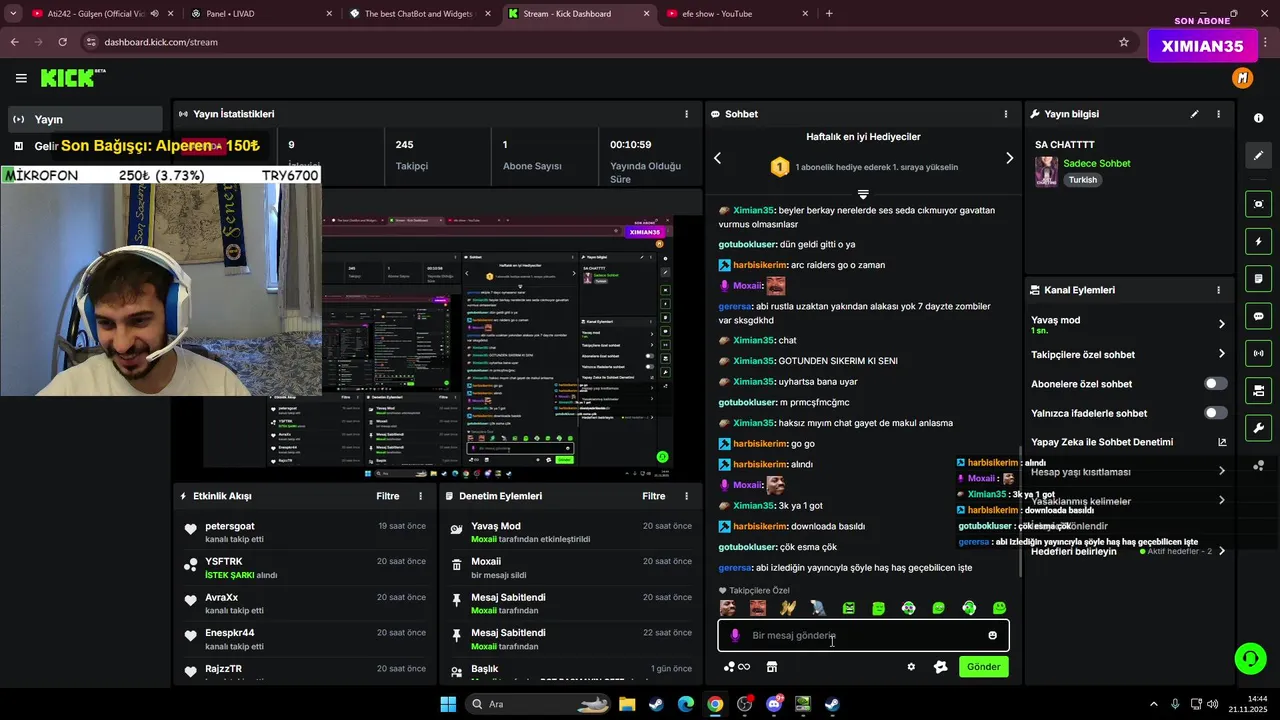Open File Explorer from taskbar
The image size is (1280, 720).
click(626, 704)
